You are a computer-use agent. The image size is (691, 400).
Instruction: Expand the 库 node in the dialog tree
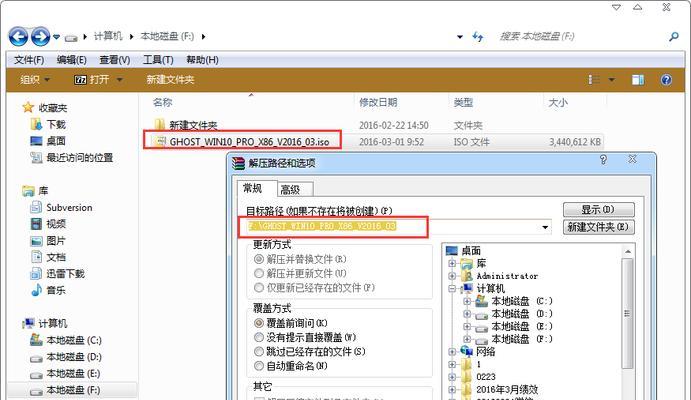452,263
